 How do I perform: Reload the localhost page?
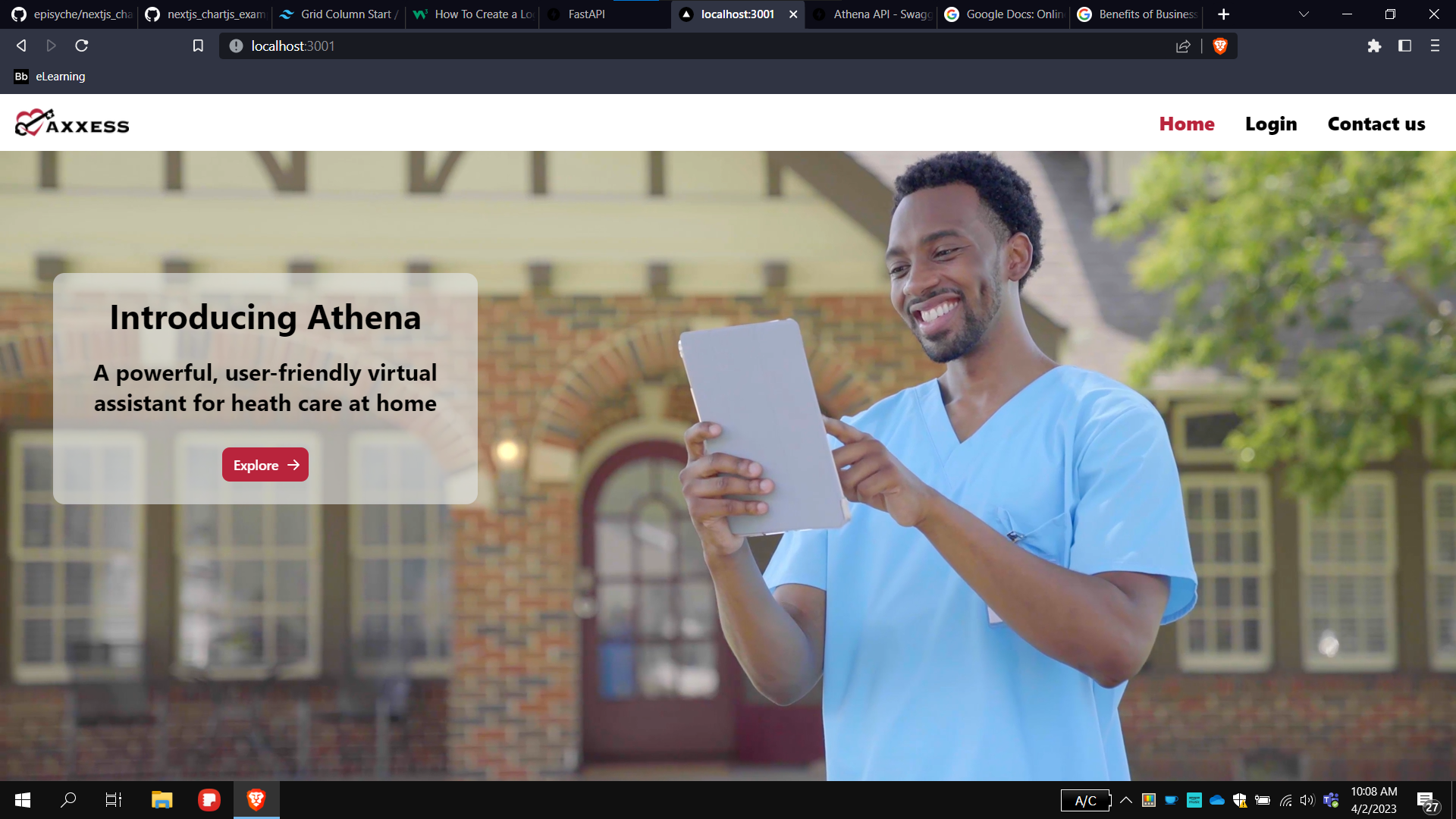click(82, 46)
